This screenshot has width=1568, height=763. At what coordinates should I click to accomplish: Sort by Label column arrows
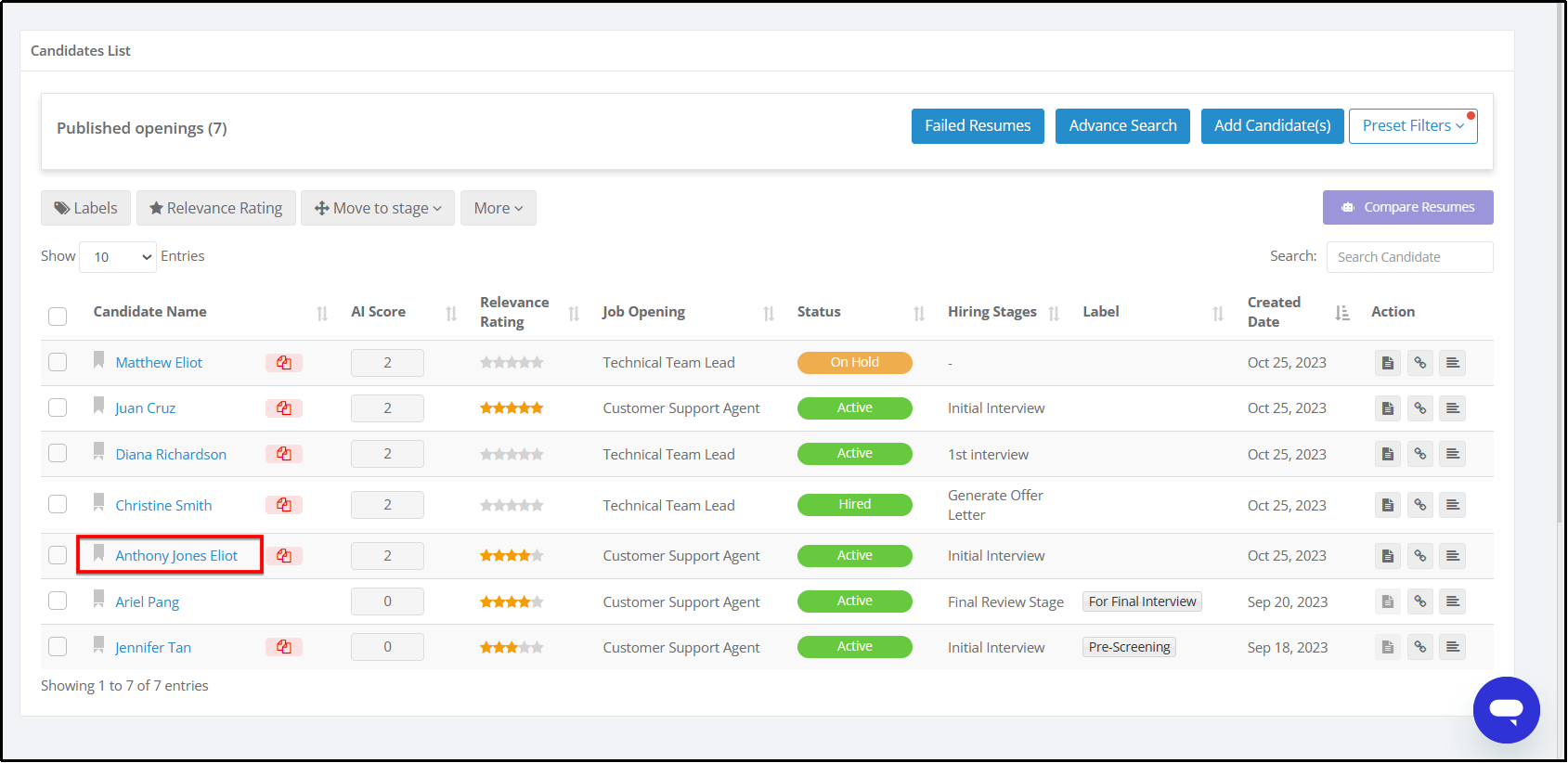[x=1218, y=314]
